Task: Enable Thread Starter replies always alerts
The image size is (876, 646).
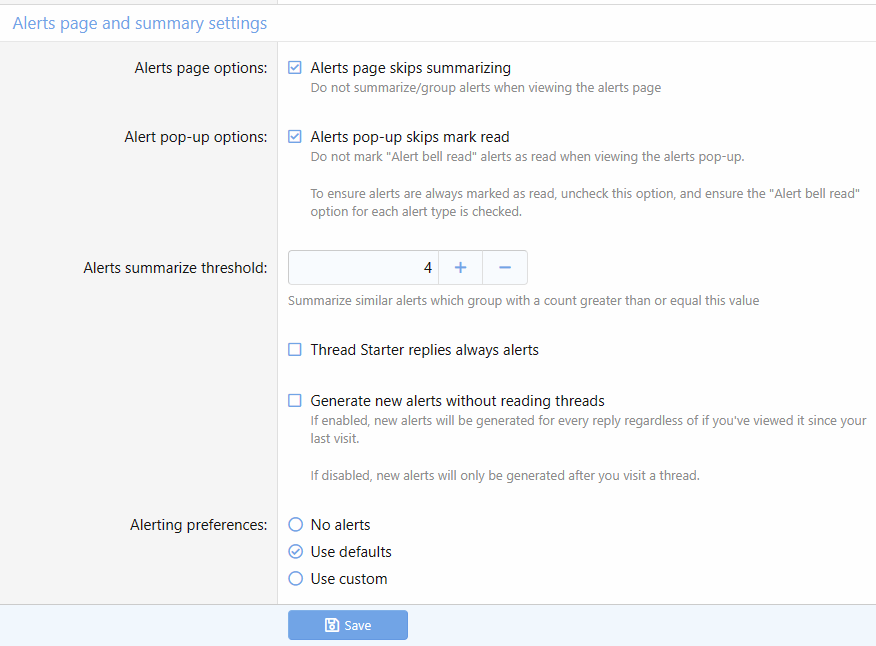Action: tap(295, 350)
